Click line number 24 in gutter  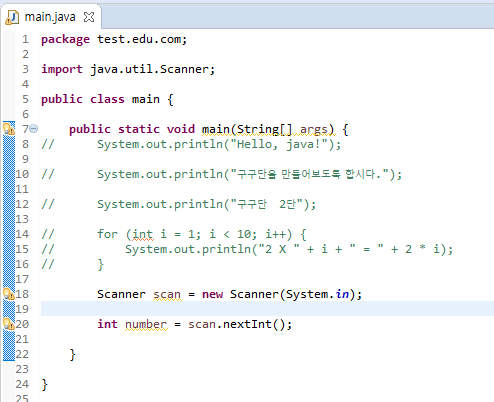[22, 384]
